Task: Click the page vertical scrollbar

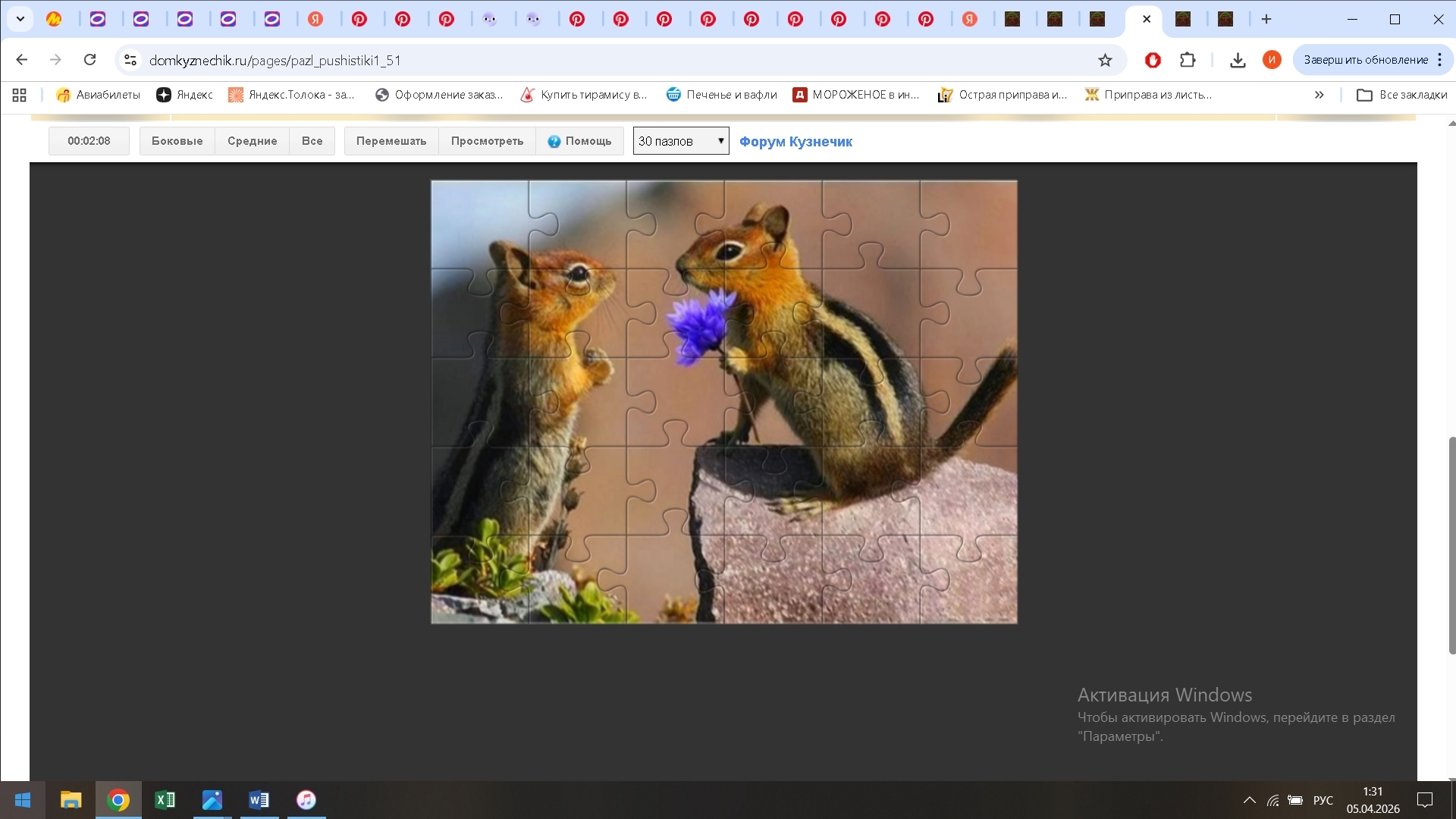Action: pos(1451,544)
